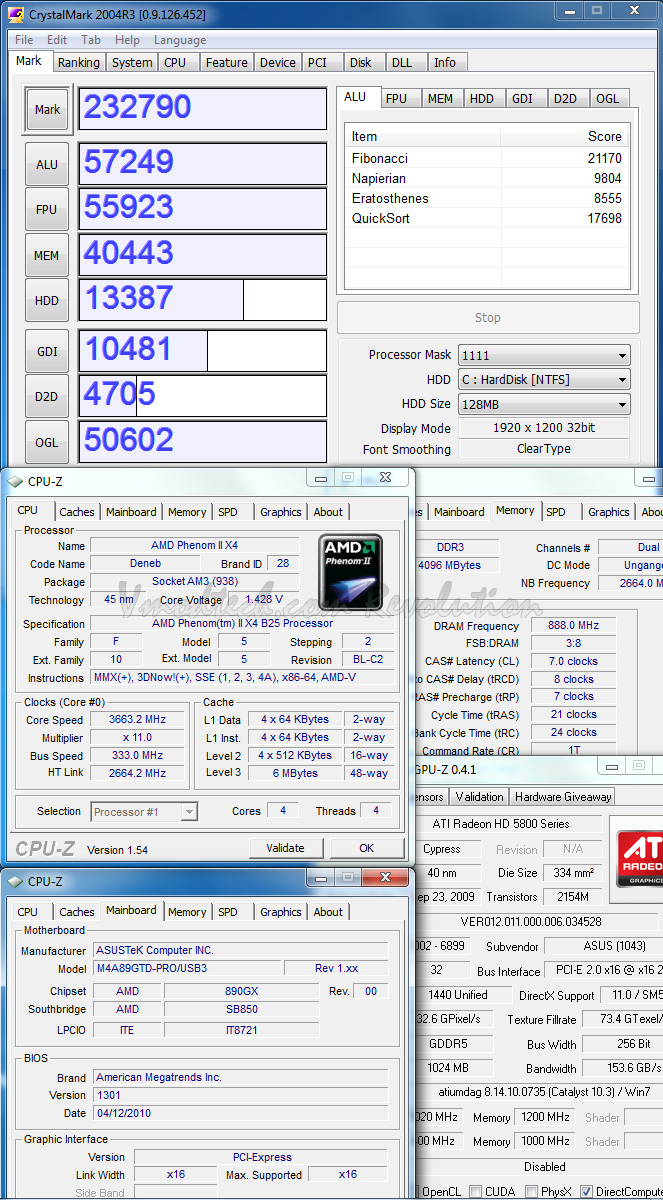This screenshot has width=663, height=1200.
Task: Toggle the PhysX checkbox in GPU-Z
Action: coord(532,1192)
